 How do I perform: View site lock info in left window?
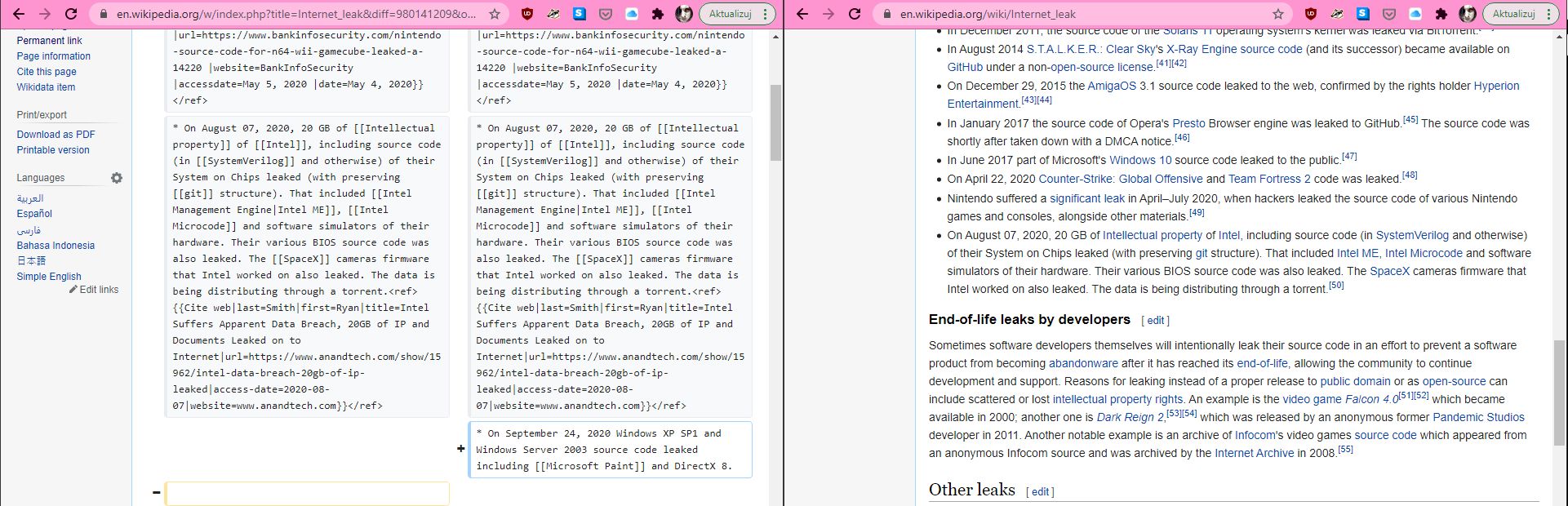click(x=104, y=14)
